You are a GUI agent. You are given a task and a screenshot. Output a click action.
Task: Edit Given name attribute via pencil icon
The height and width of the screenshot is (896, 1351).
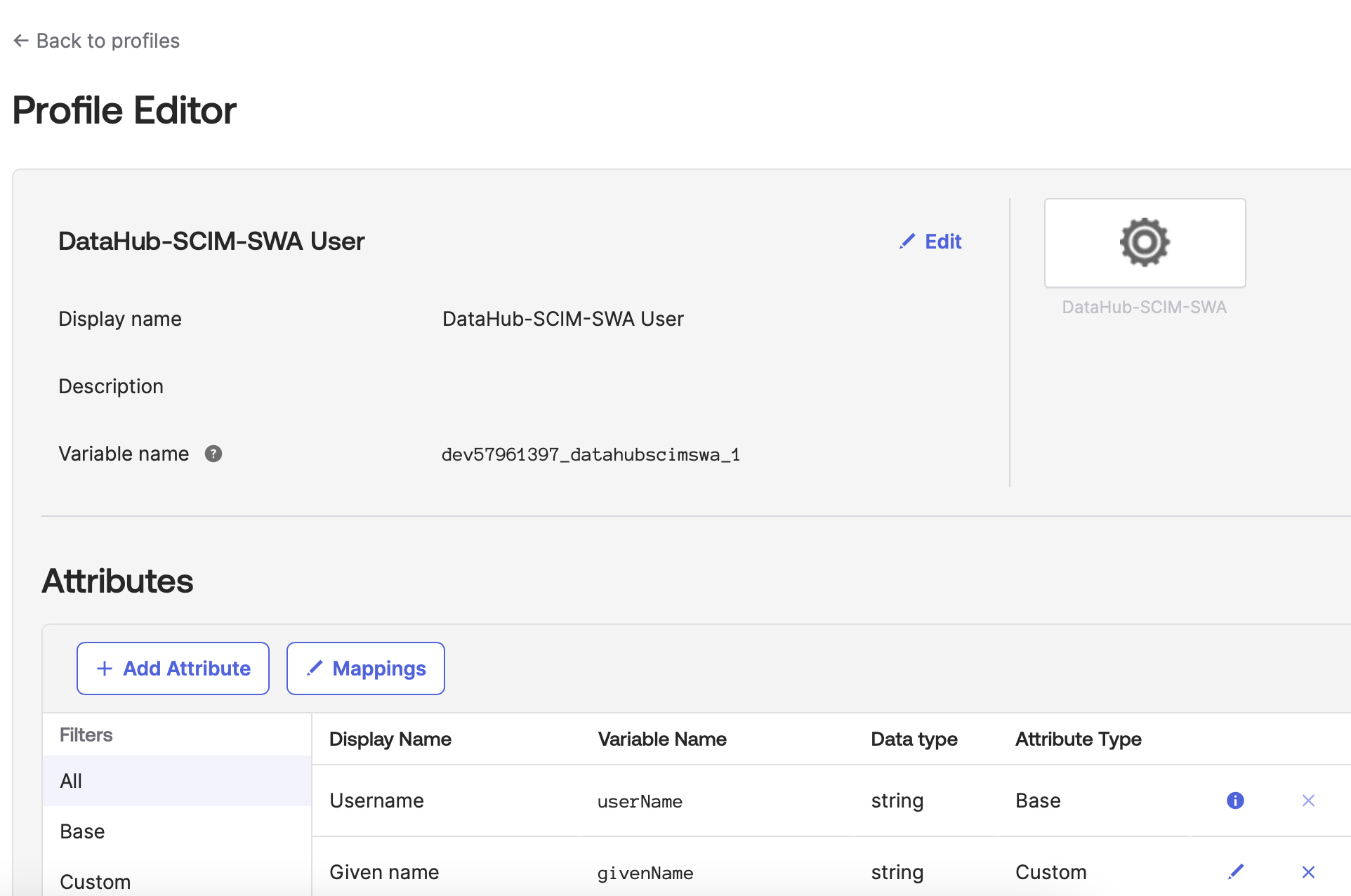(x=1236, y=872)
